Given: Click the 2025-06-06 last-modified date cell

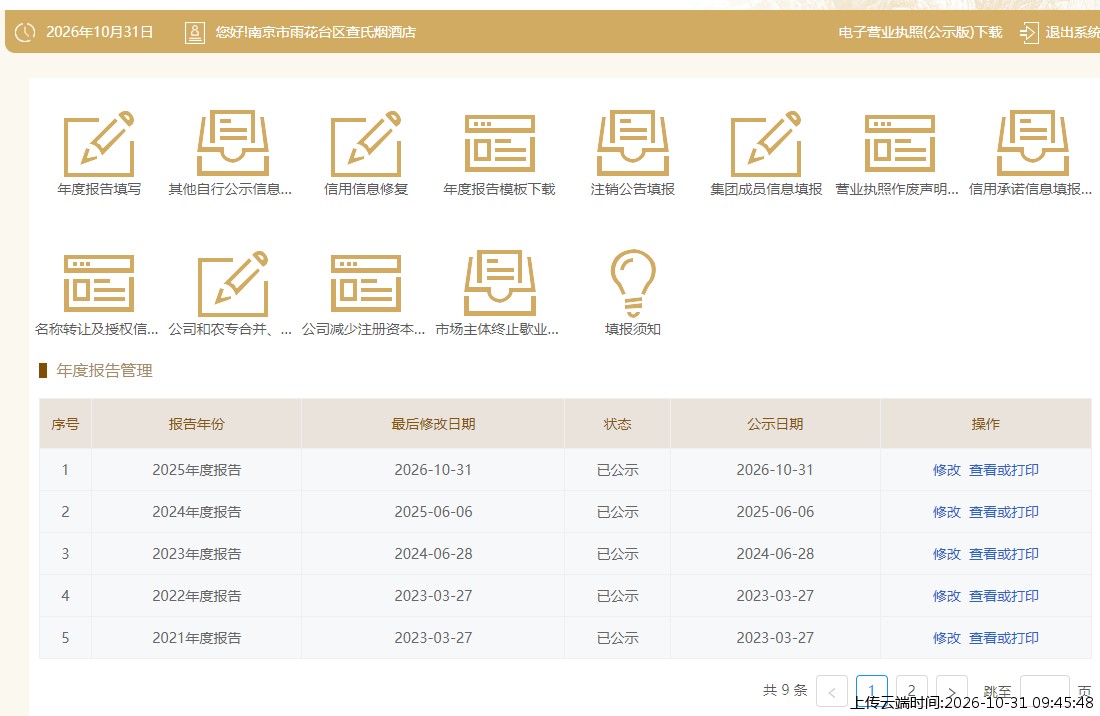Looking at the screenshot, I should pyautogui.click(x=433, y=512).
